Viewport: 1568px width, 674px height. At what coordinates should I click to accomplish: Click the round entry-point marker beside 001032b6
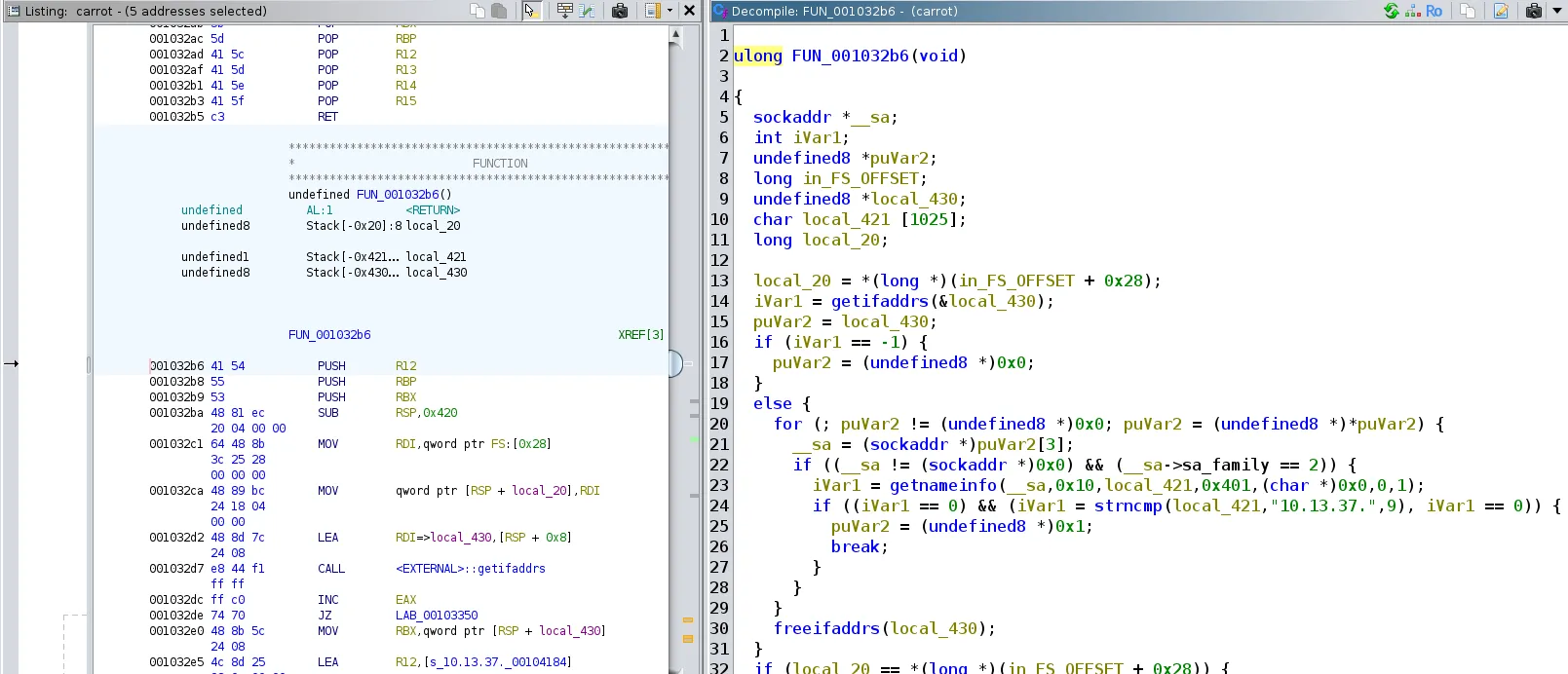pos(675,363)
